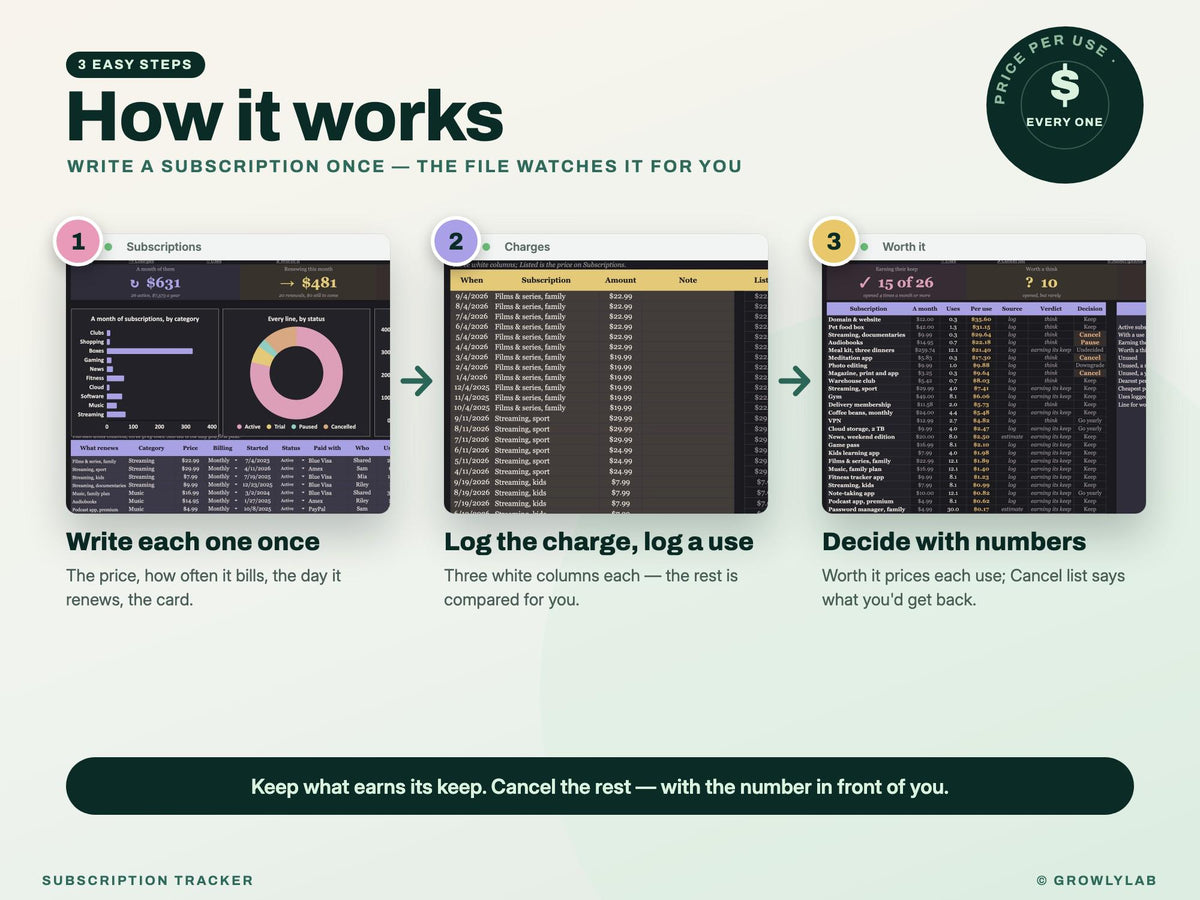Click the teal Paused legend swatch

click(x=294, y=427)
